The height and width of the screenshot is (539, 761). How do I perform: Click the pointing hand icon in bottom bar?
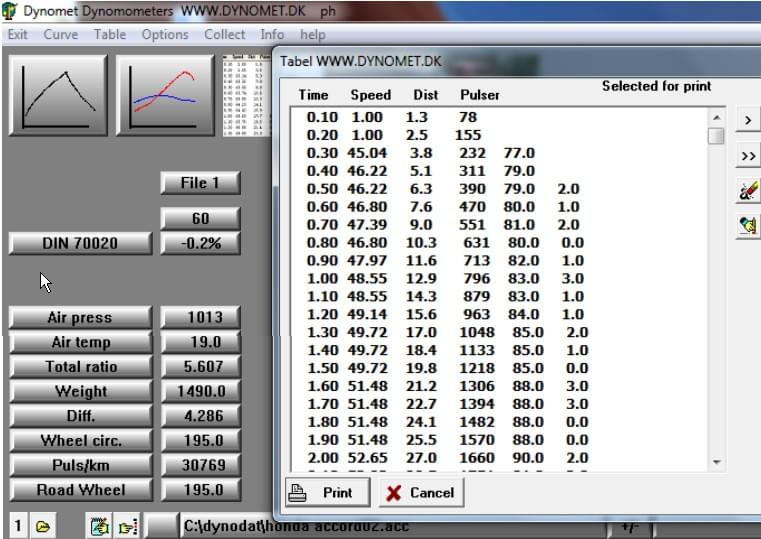tap(128, 526)
